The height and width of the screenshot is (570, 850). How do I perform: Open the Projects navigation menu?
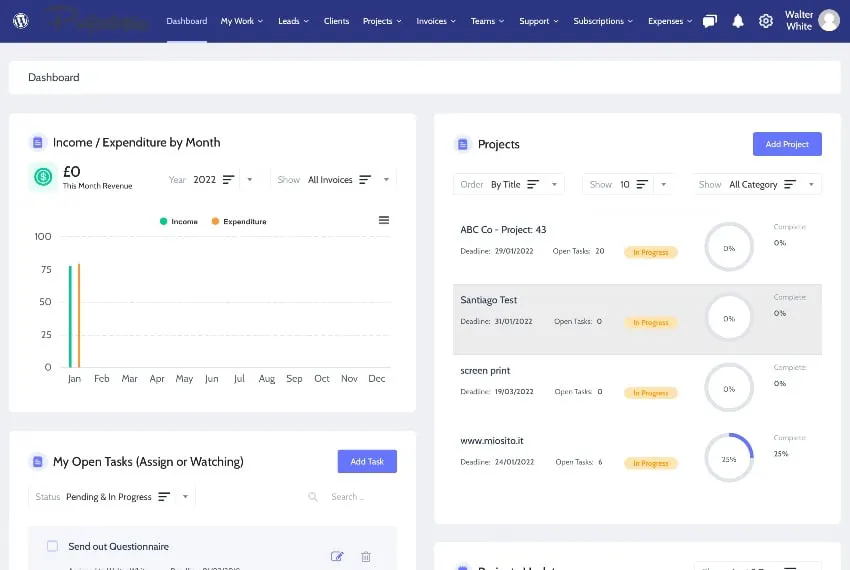click(x=382, y=21)
